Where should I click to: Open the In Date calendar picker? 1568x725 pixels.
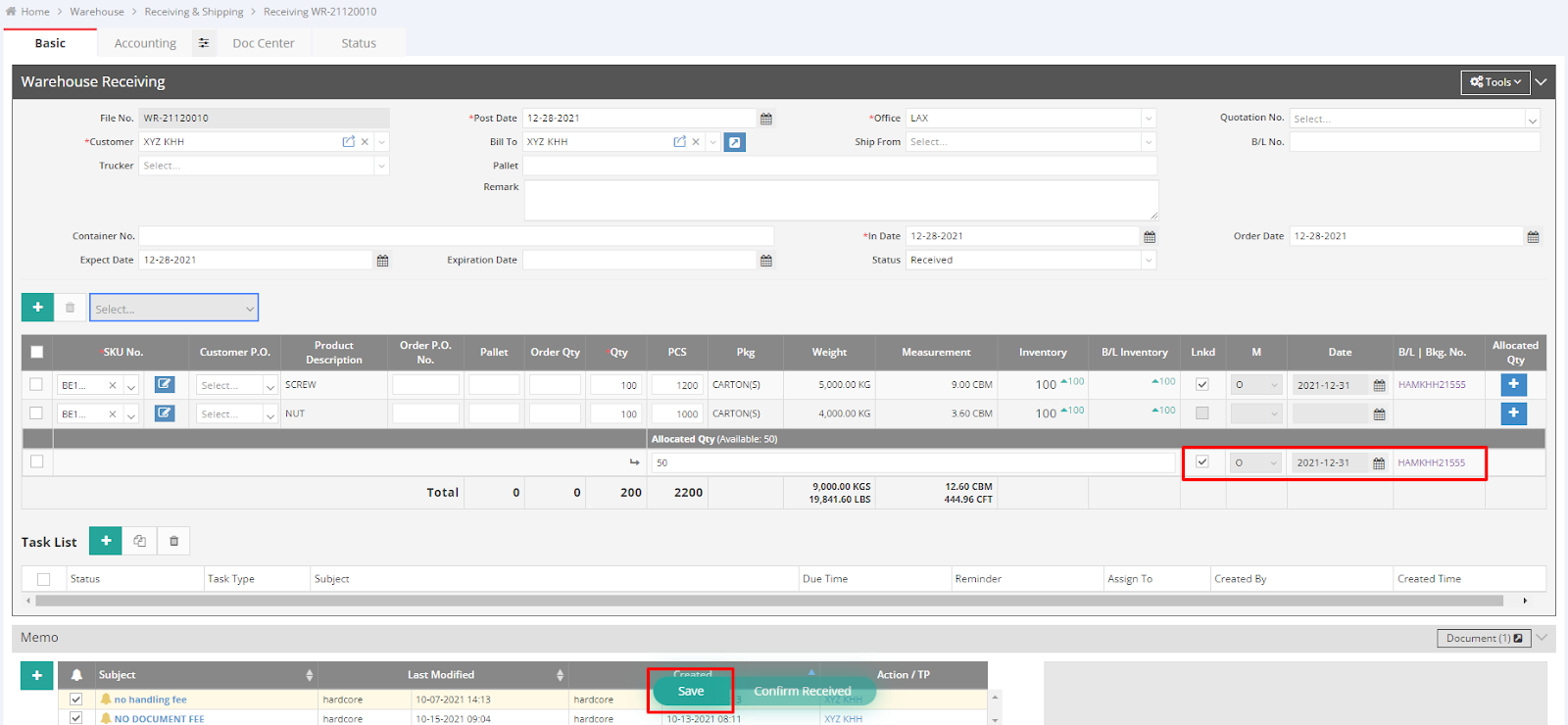click(x=1150, y=237)
